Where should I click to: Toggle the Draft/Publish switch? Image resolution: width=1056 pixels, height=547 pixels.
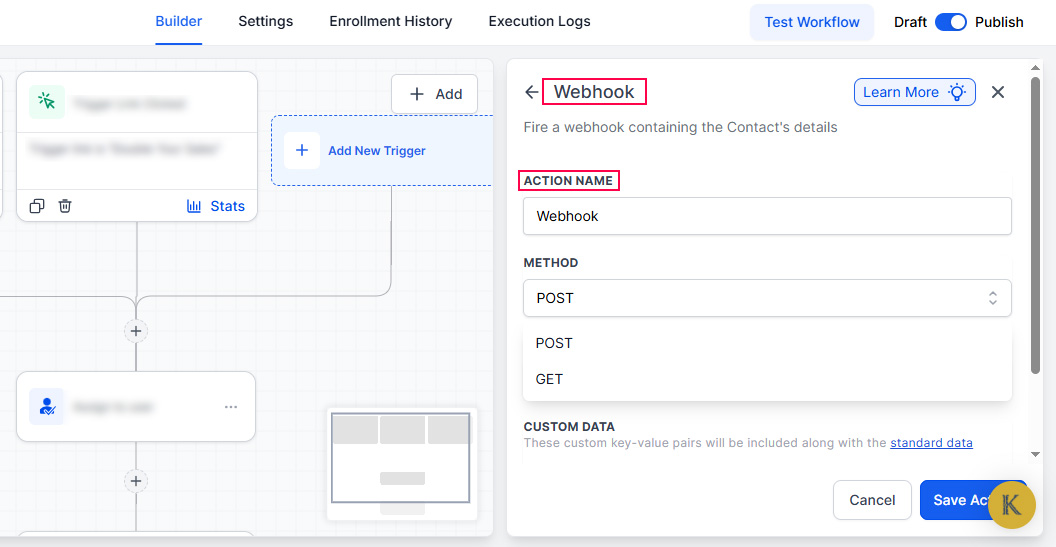pos(950,22)
